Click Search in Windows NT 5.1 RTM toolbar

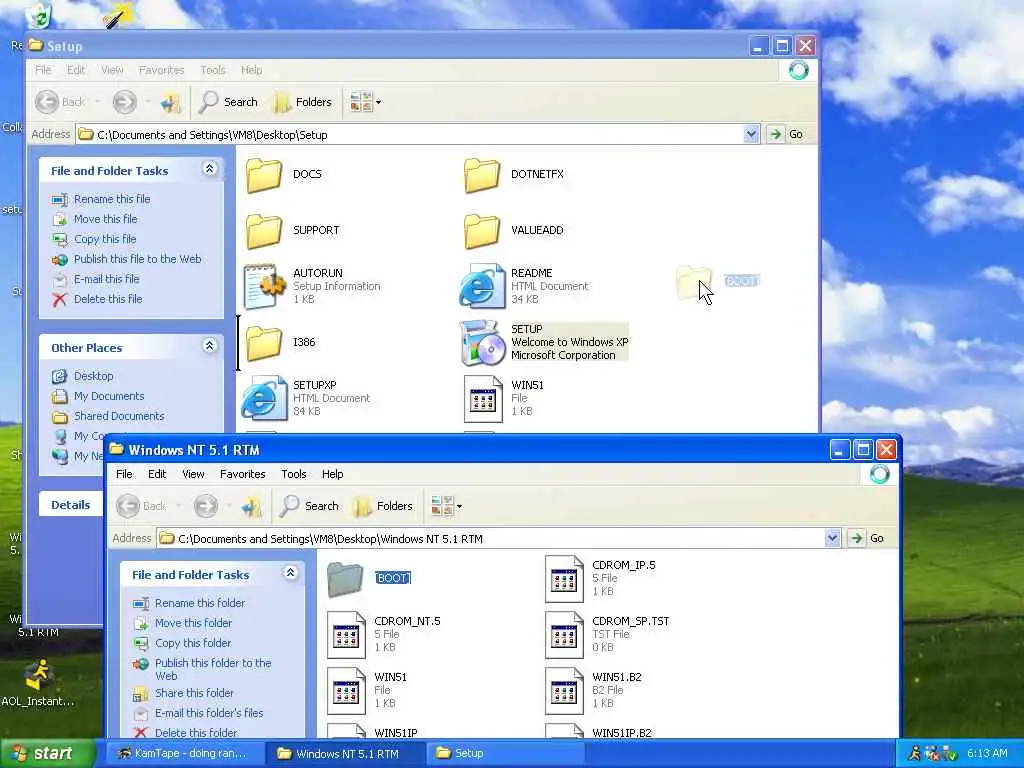coord(309,506)
